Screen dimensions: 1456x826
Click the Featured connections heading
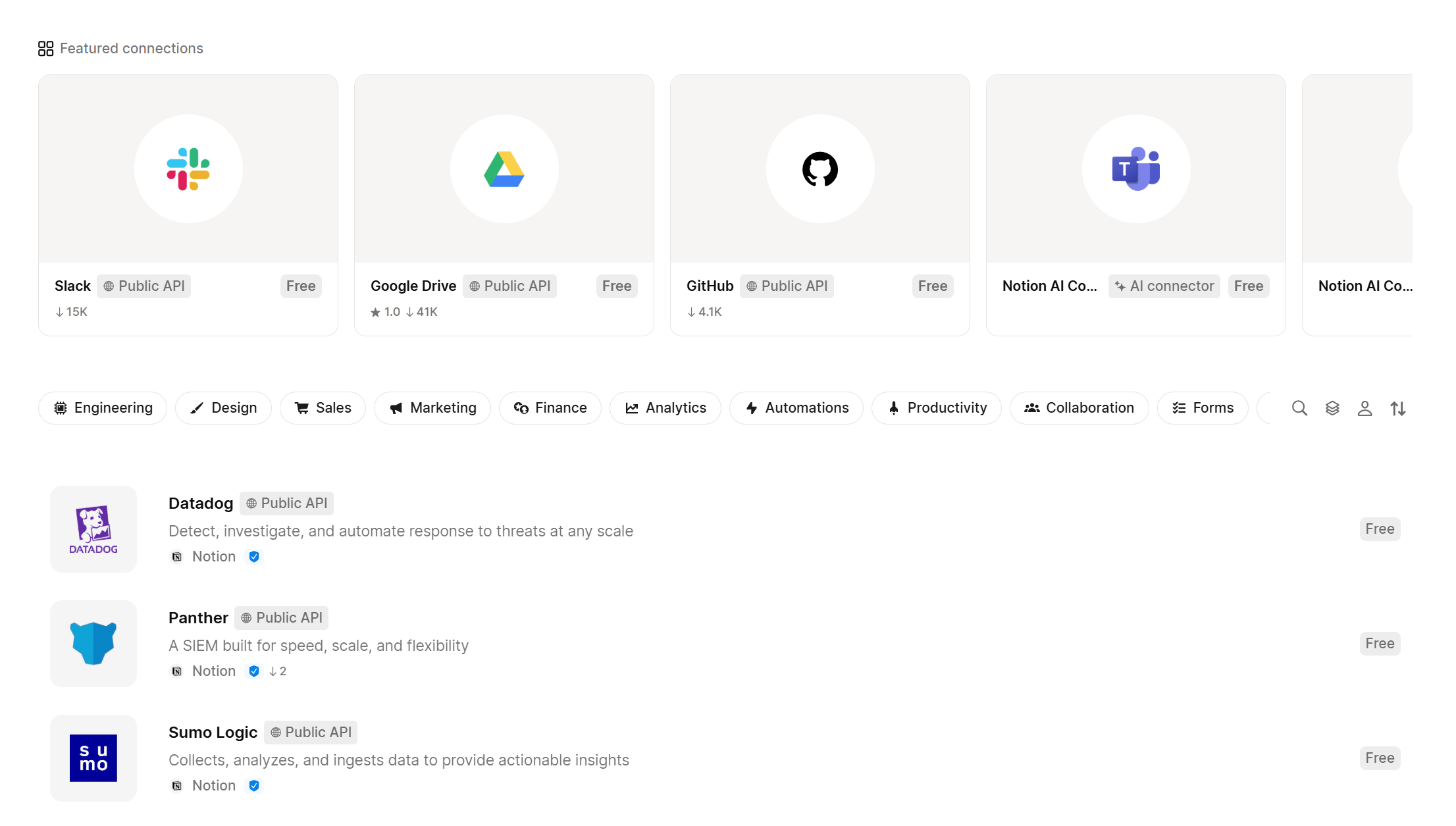(132, 49)
